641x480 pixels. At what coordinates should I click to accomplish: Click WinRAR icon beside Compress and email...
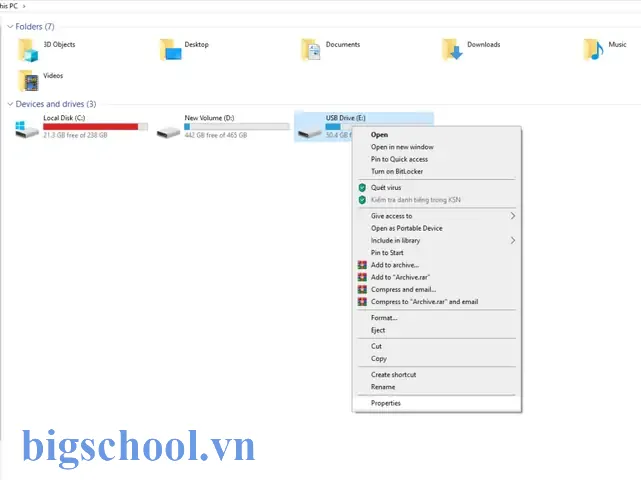[x=362, y=289]
